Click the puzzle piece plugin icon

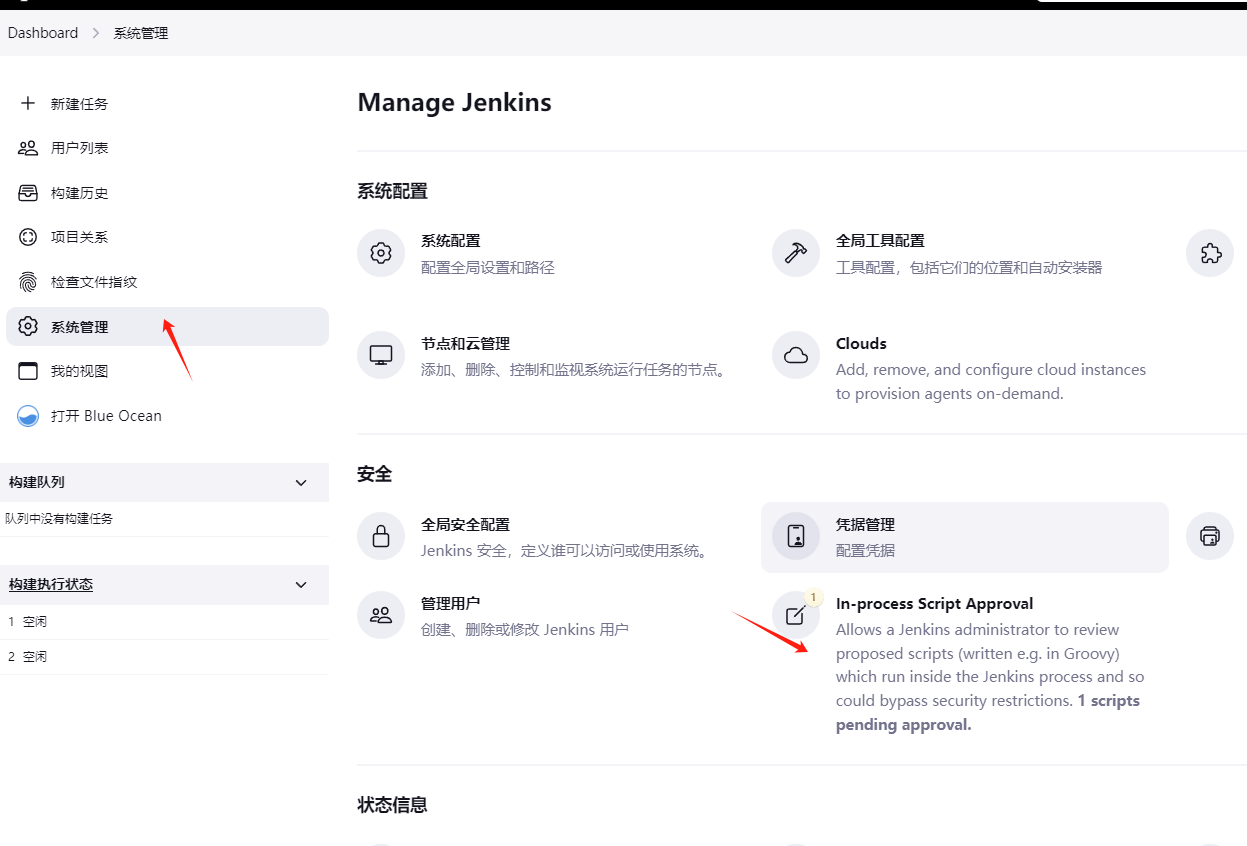click(1210, 253)
